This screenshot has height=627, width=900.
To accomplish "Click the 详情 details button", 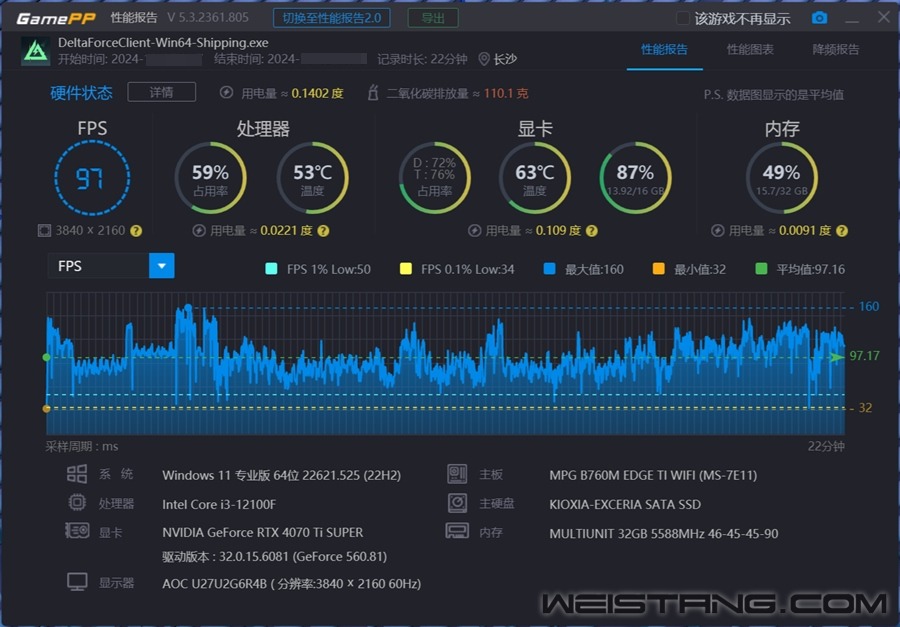I will point(161,92).
